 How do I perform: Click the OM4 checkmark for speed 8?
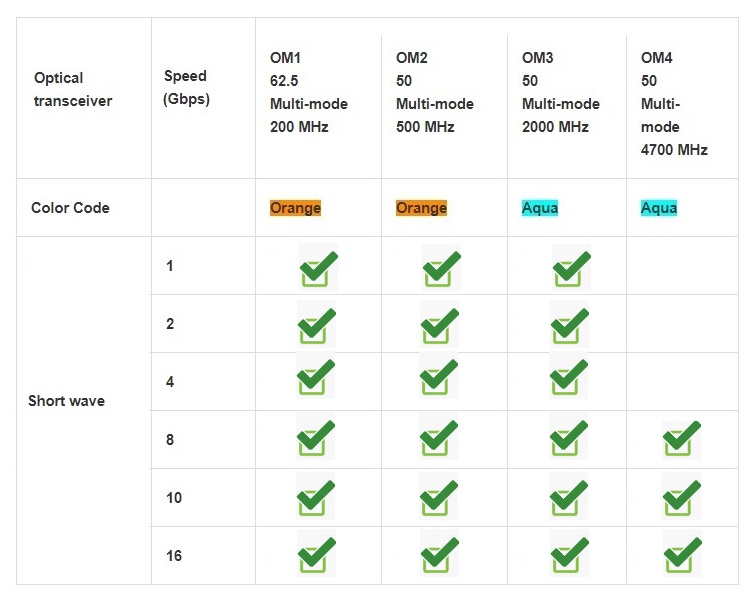[x=682, y=439]
